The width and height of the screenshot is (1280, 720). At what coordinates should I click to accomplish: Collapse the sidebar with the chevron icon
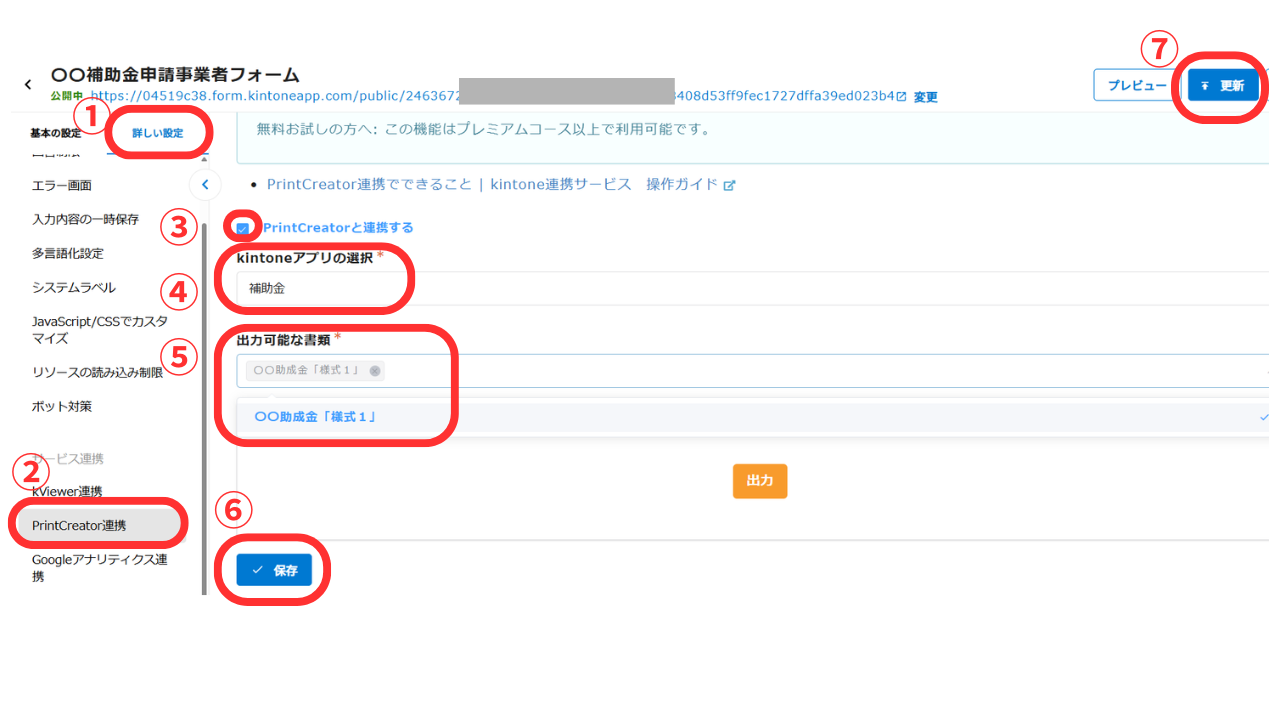tap(205, 184)
